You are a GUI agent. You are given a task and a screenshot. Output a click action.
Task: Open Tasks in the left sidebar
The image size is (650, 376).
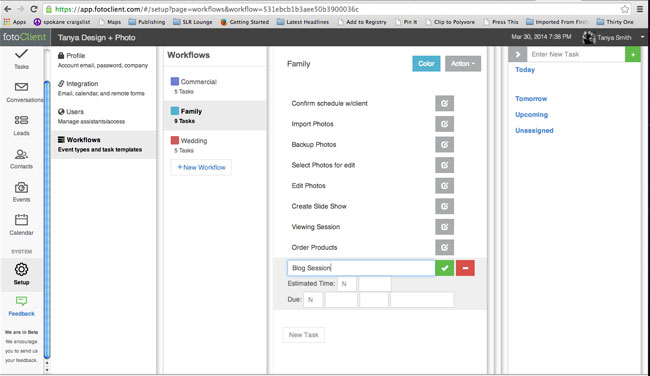pos(21,59)
